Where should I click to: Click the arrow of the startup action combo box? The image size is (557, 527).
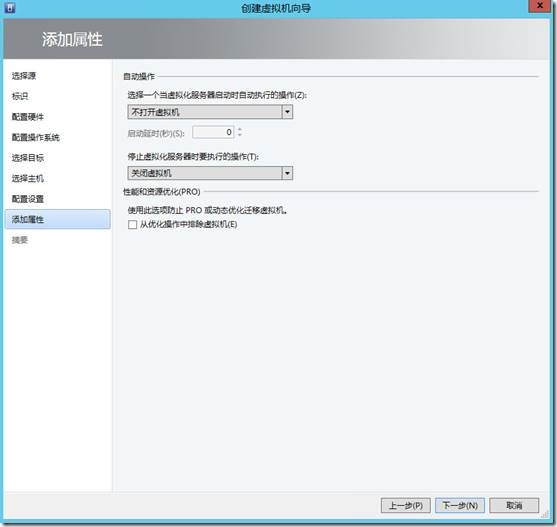point(287,112)
